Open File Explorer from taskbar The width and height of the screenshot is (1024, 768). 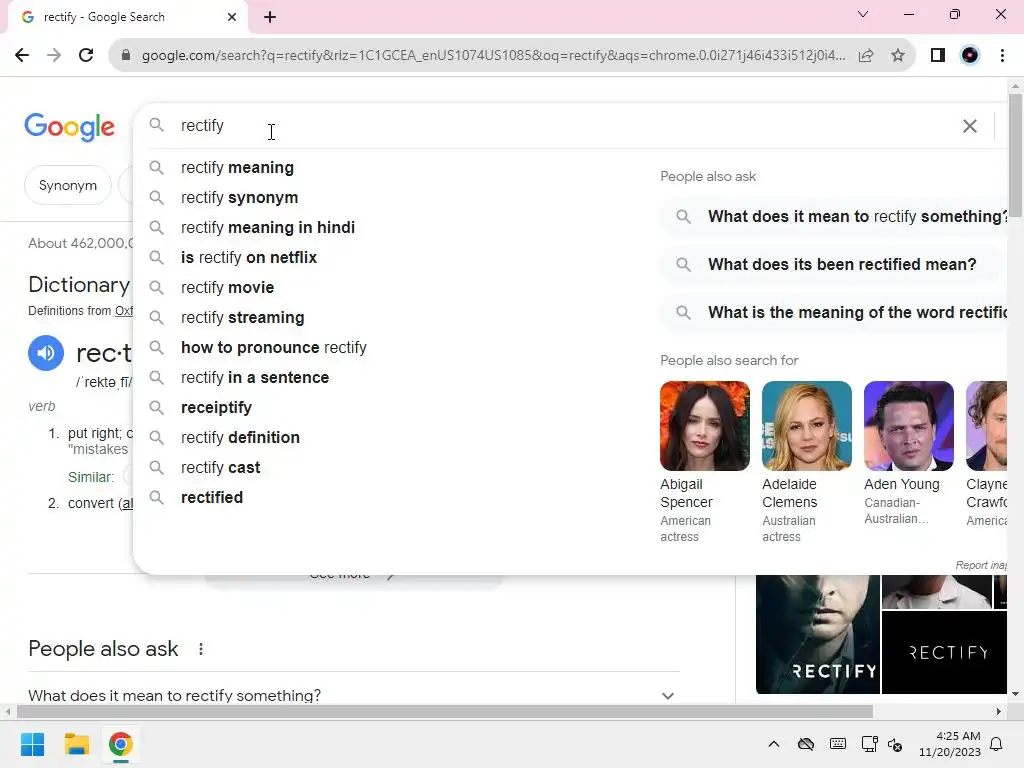coord(76,744)
